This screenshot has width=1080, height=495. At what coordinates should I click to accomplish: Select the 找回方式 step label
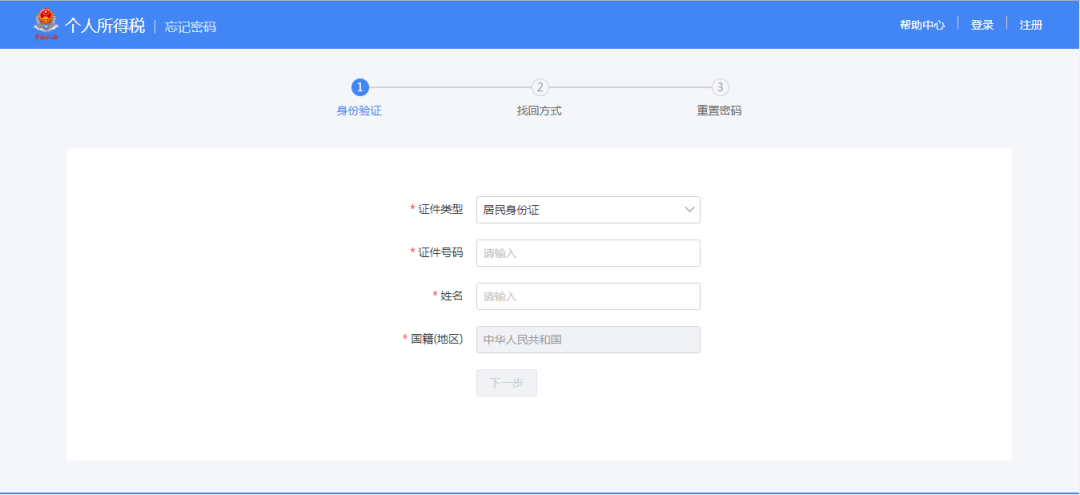point(539,111)
